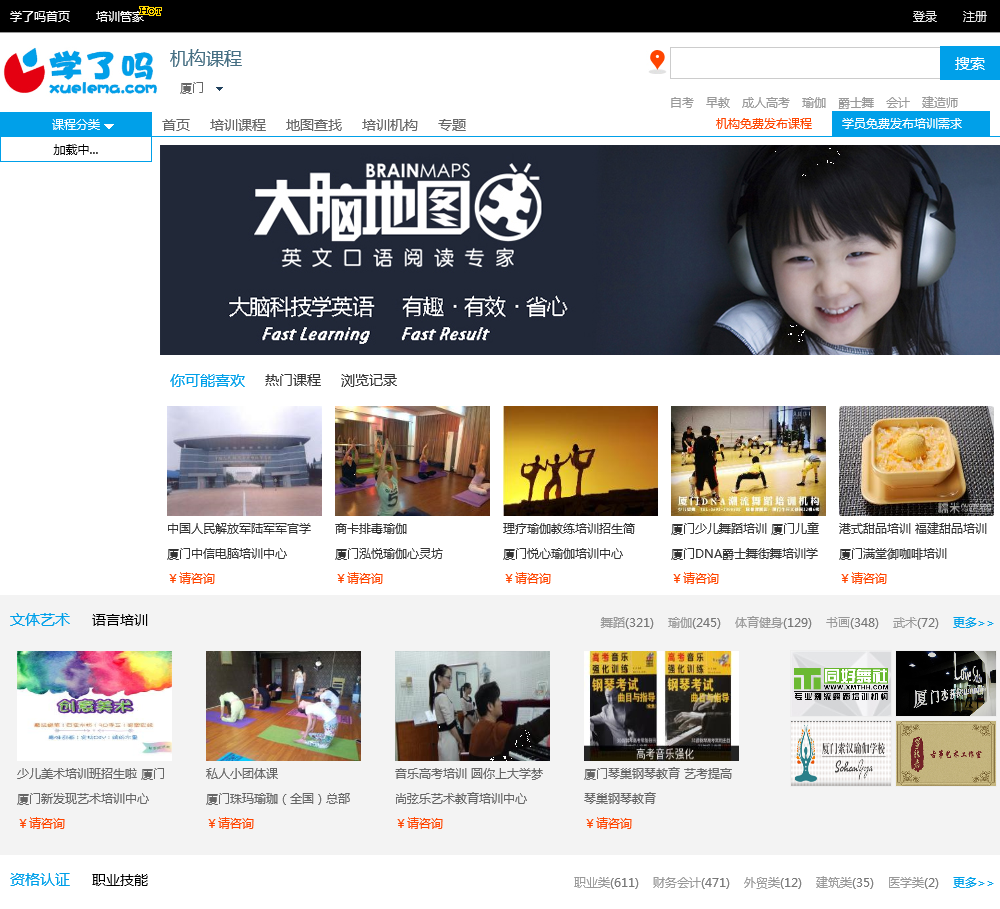Screen dimensions: 1000x909
Task: Click 厦门悦心瑜伽培训中心 institution link
Action: pyautogui.click(x=562, y=554)
